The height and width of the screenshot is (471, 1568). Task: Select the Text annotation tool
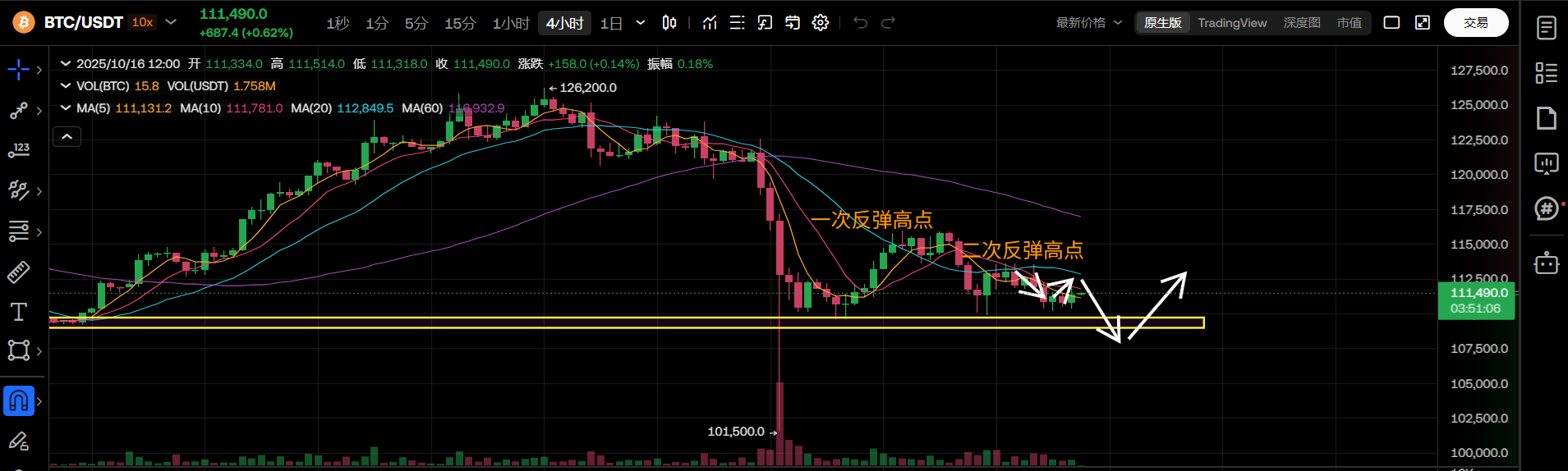(19, 312)
